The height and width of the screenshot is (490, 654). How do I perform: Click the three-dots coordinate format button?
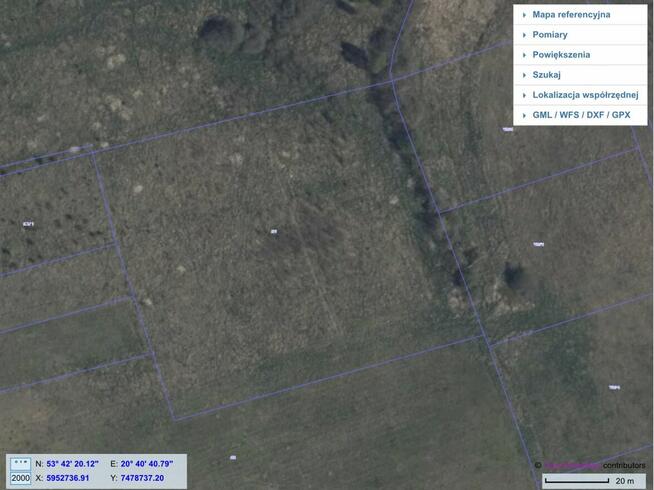(x=20, y=464)
